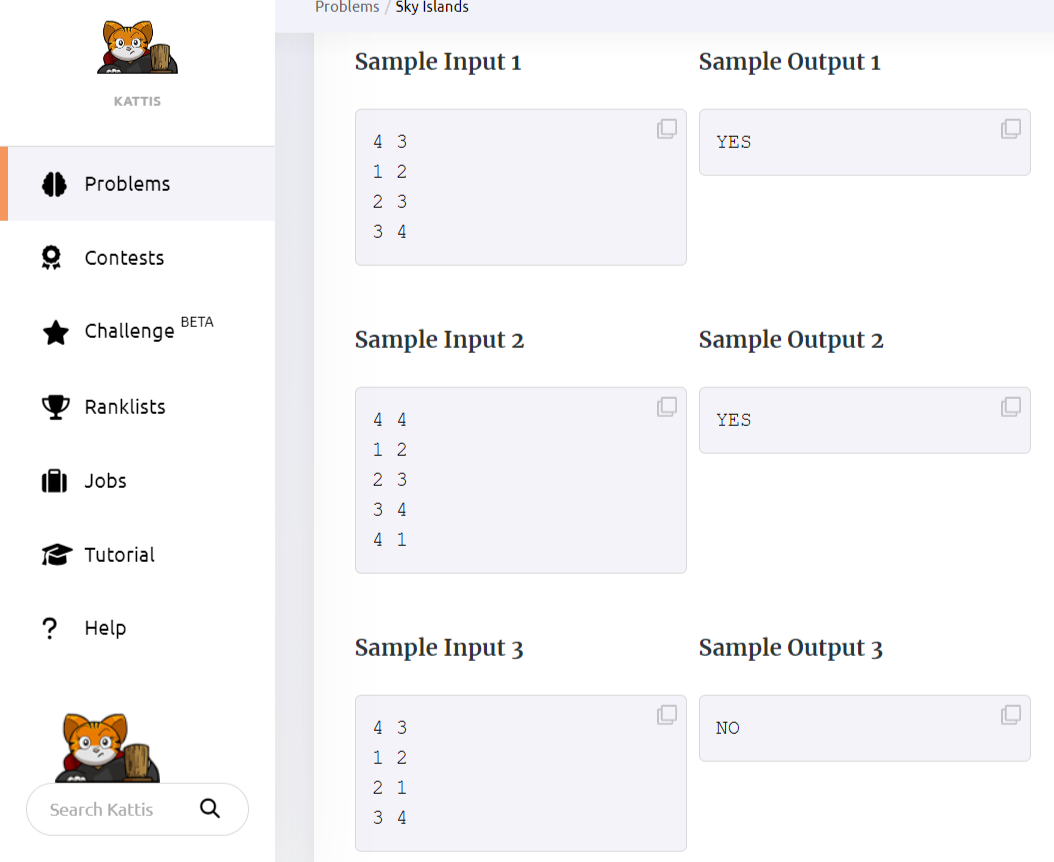
Task: Copy Sample Output 2 to clipboard
Action: (1011, 406)
